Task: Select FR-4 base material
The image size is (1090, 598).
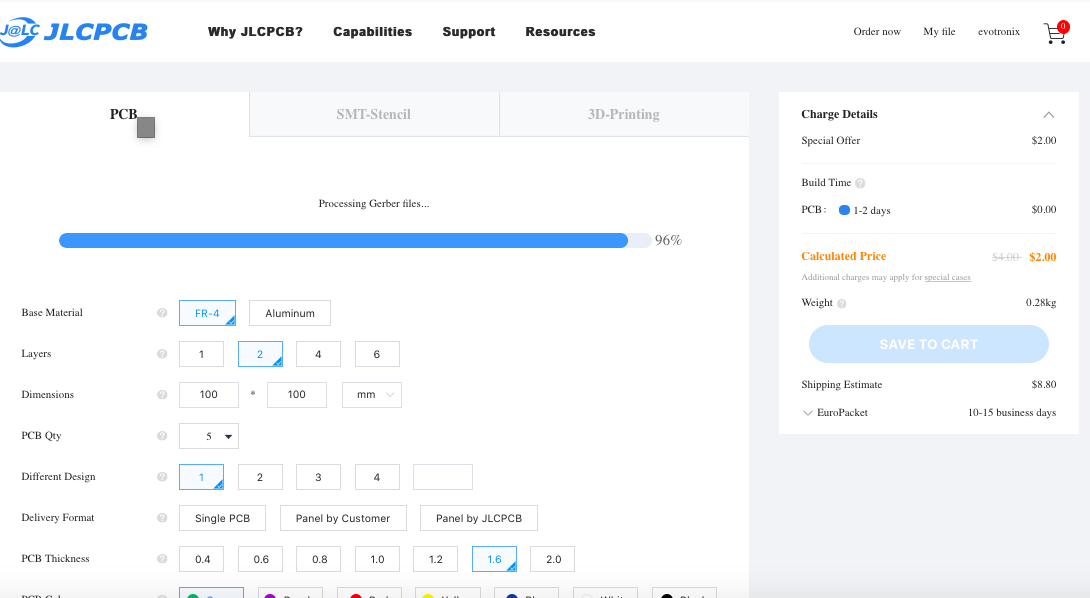Action: [x=207, y=313]
